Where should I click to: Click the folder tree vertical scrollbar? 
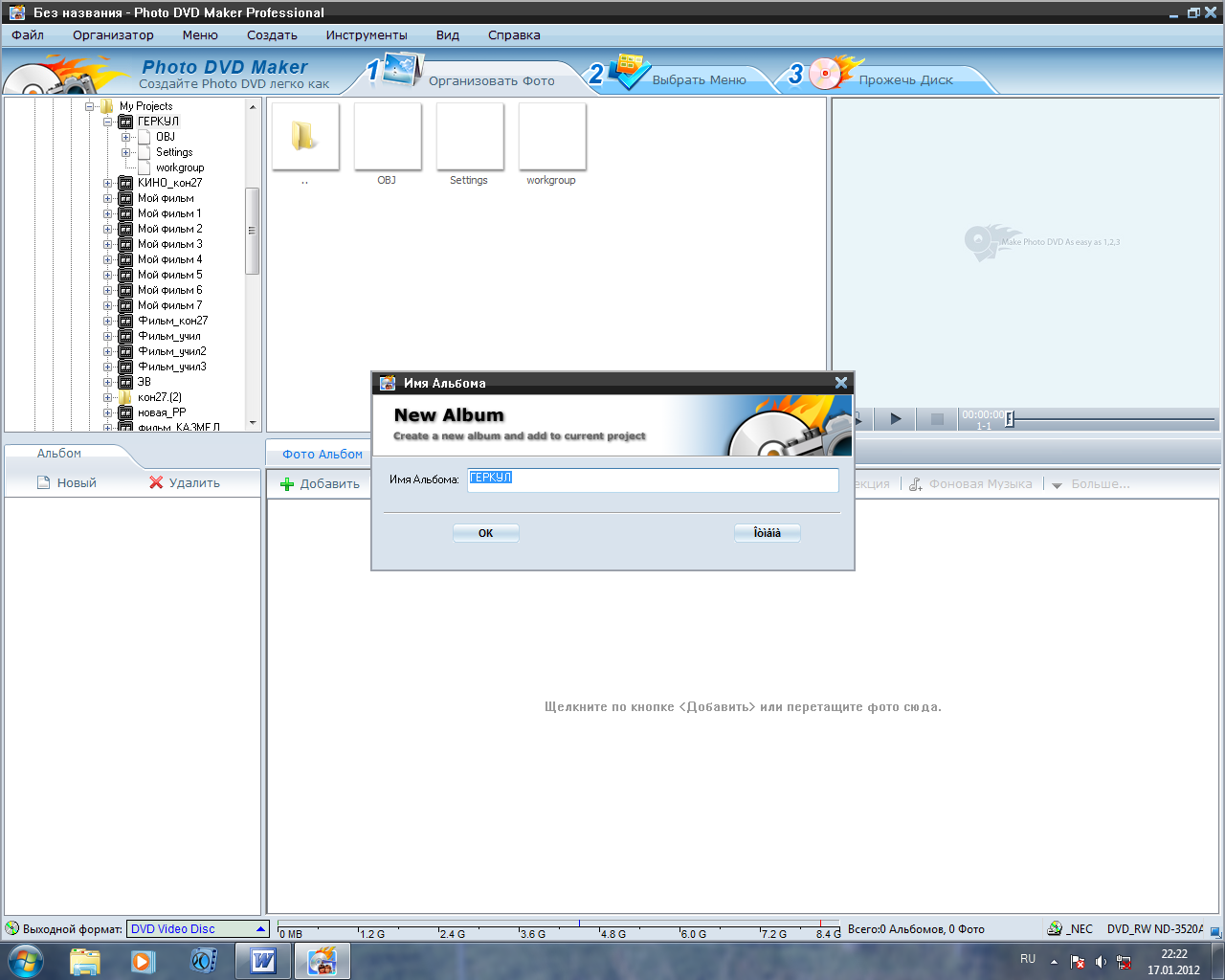point(253,231)
